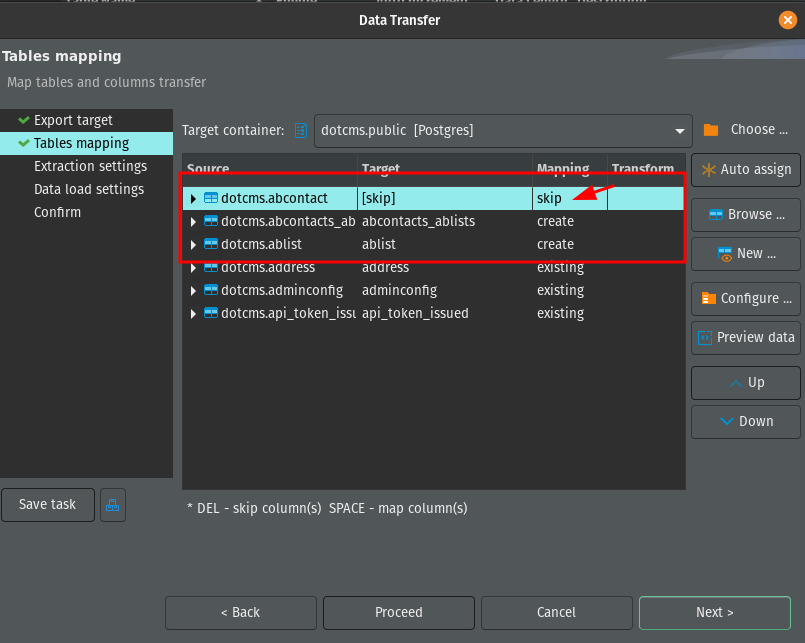Screen dimensions: 805x643
Task: Click the table icon beside dotcms.address
Action: (x=210, y=267)
